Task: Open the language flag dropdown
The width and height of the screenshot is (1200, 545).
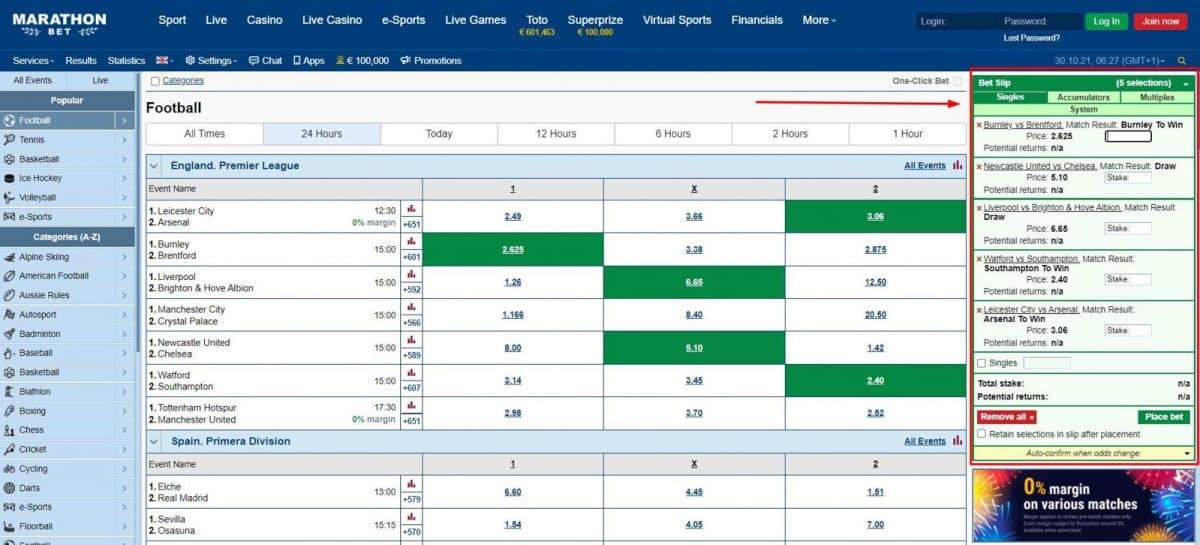Action: point(165,61)
